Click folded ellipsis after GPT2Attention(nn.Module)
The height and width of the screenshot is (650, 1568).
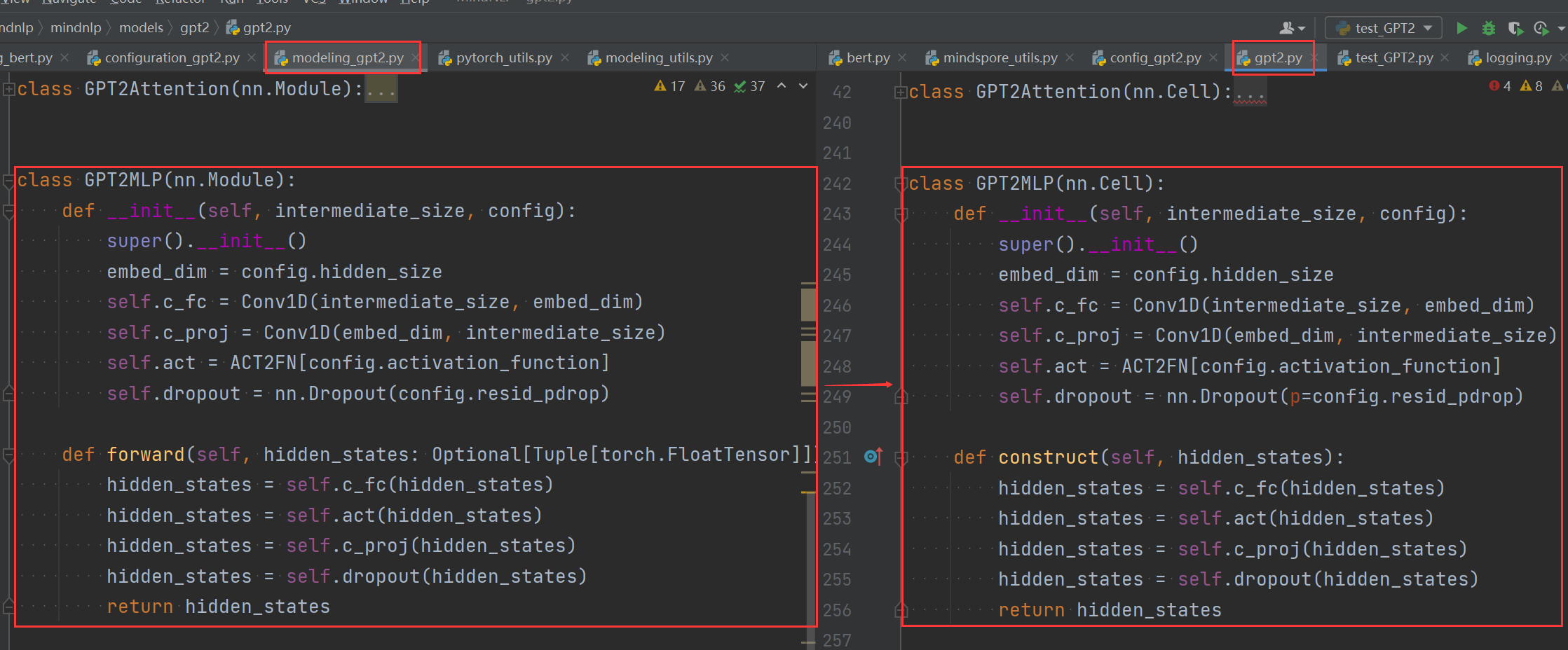(x=382, y=90)
